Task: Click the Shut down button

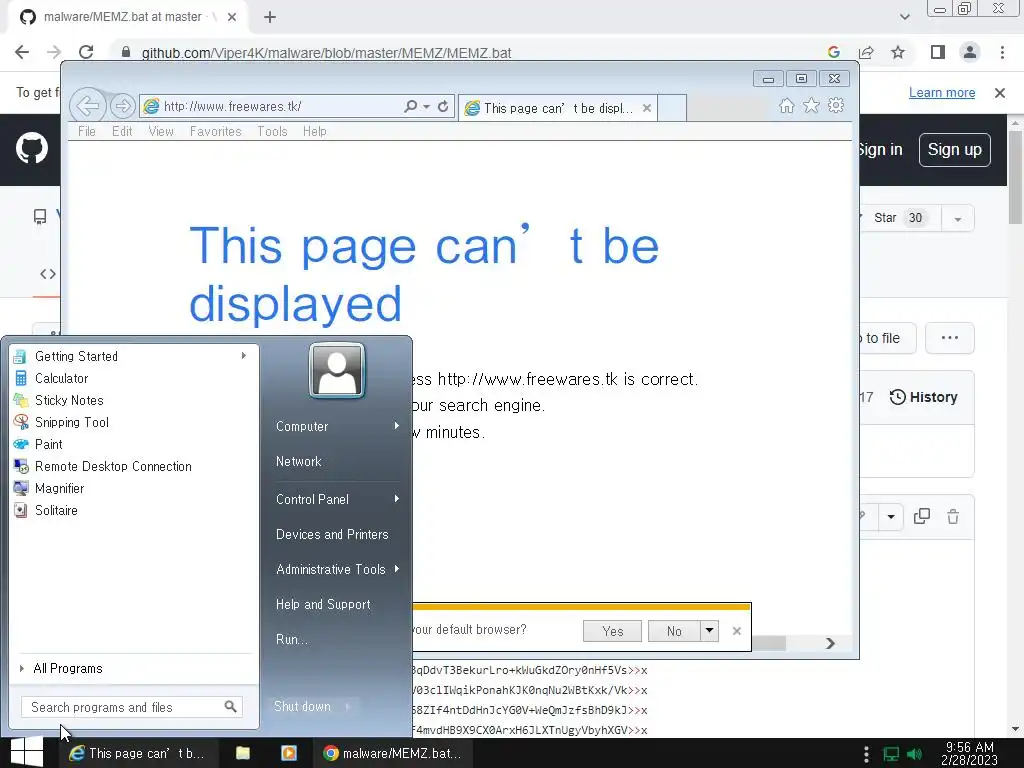Action: click(302, 706)
